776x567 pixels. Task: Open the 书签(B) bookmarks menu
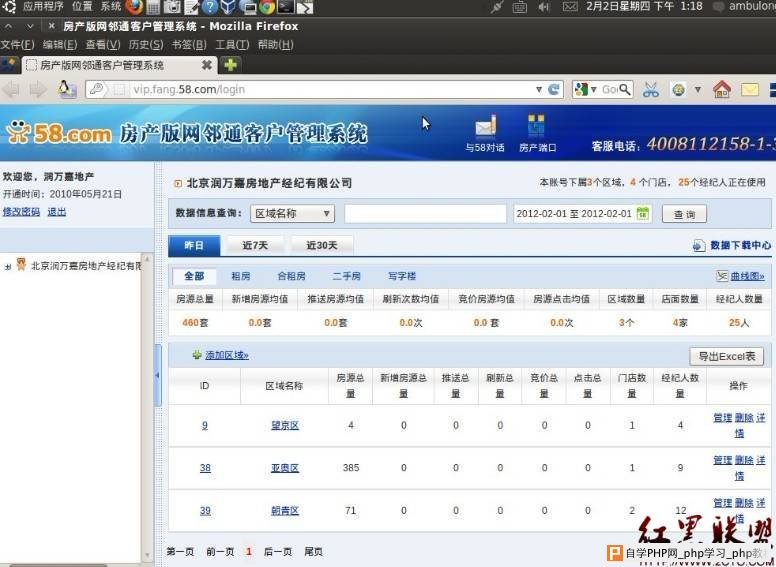(189, 45)
